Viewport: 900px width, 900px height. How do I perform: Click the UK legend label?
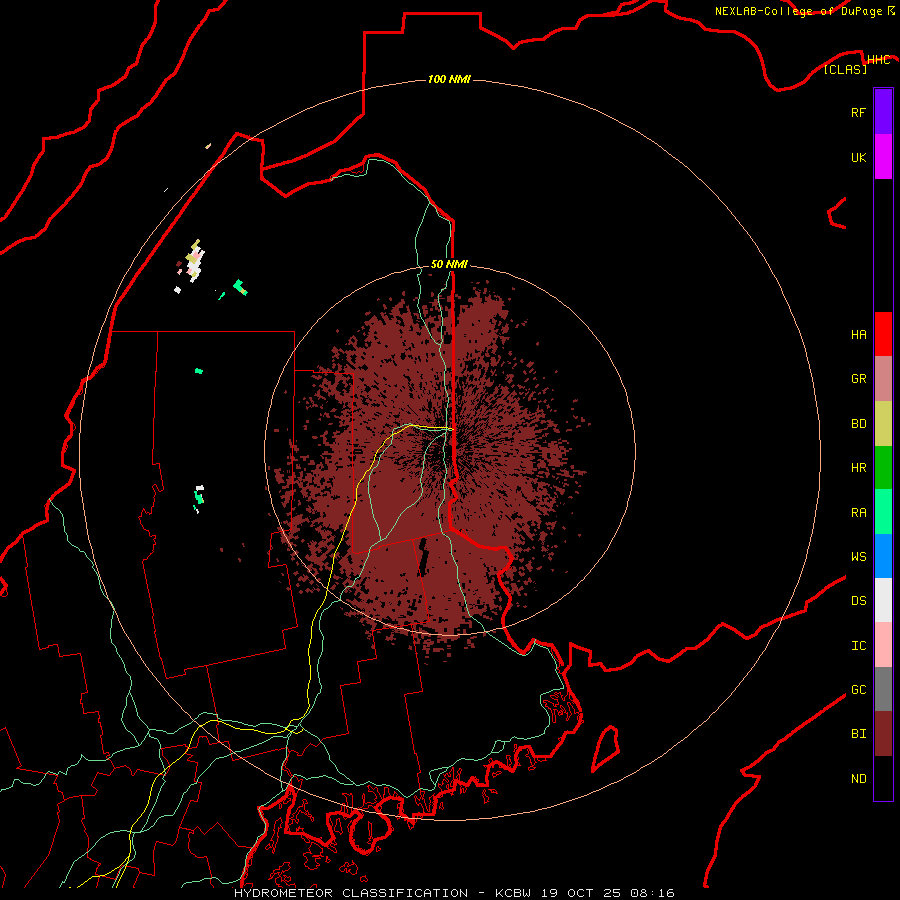point(858,158)
